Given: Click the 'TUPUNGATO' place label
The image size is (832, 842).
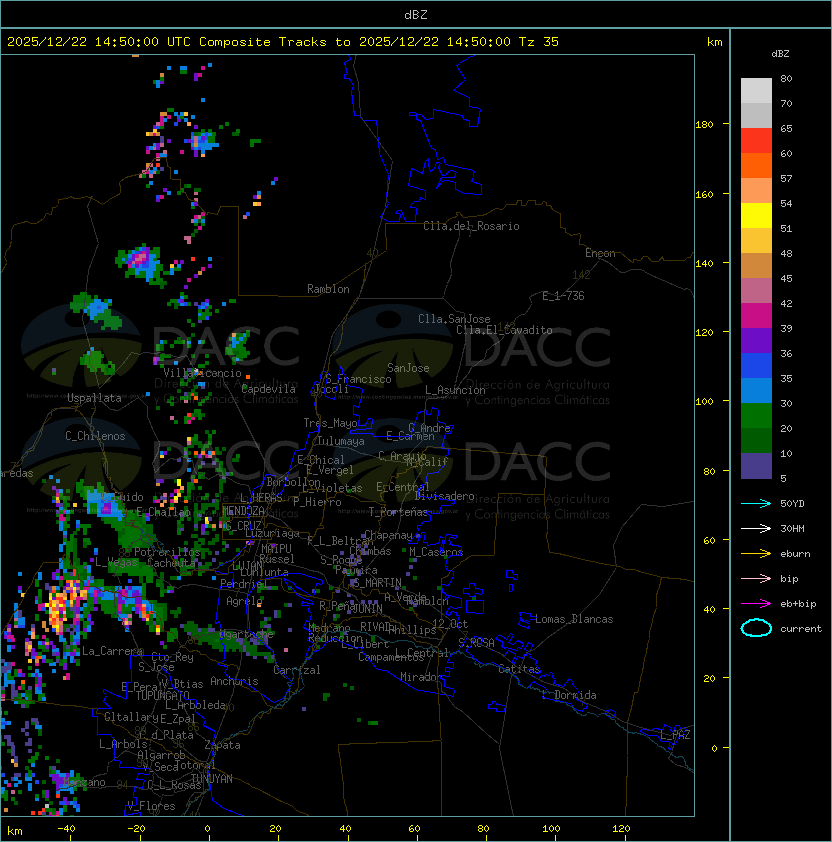Looking at the screenshot, I should pos(162,696).
